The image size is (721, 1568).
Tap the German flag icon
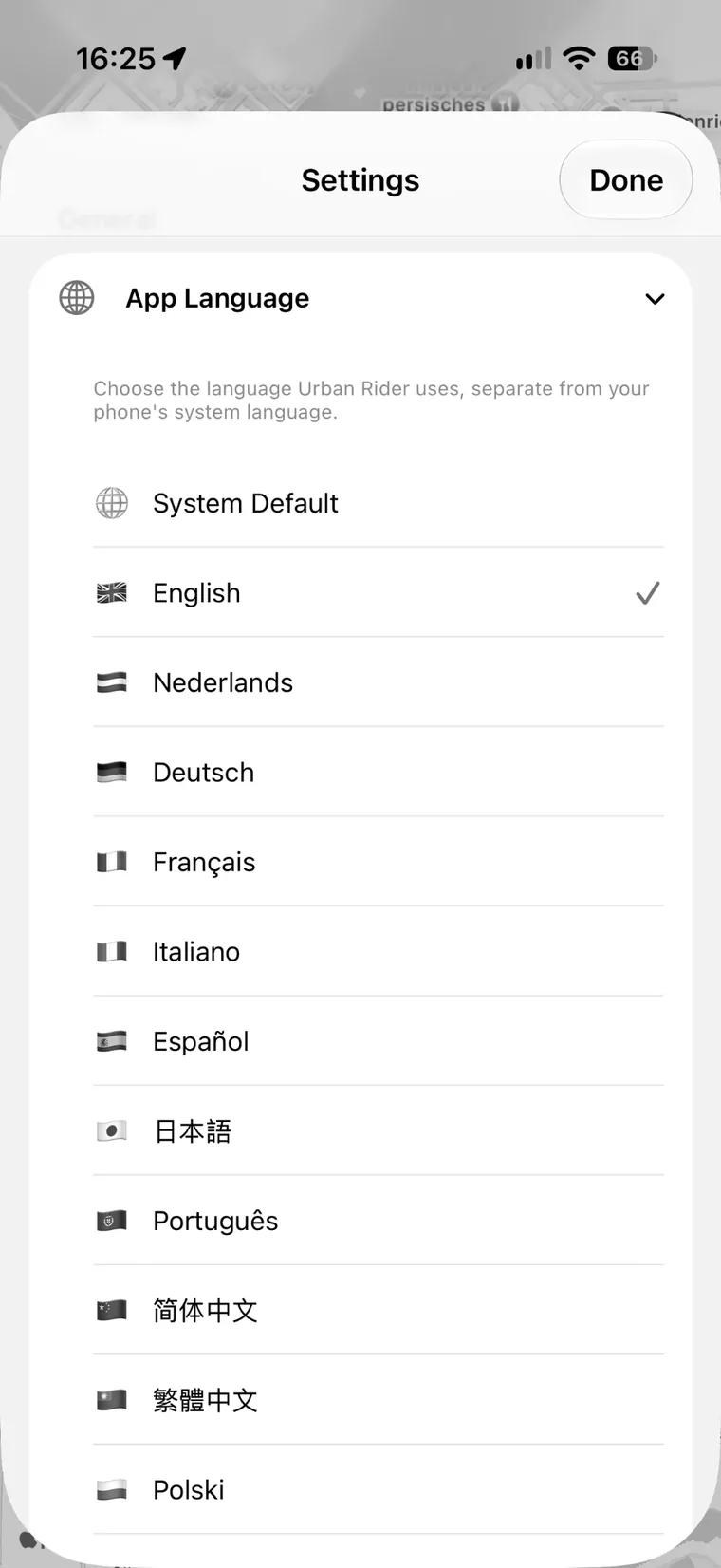pyautogui.click(x=112, y=773)
